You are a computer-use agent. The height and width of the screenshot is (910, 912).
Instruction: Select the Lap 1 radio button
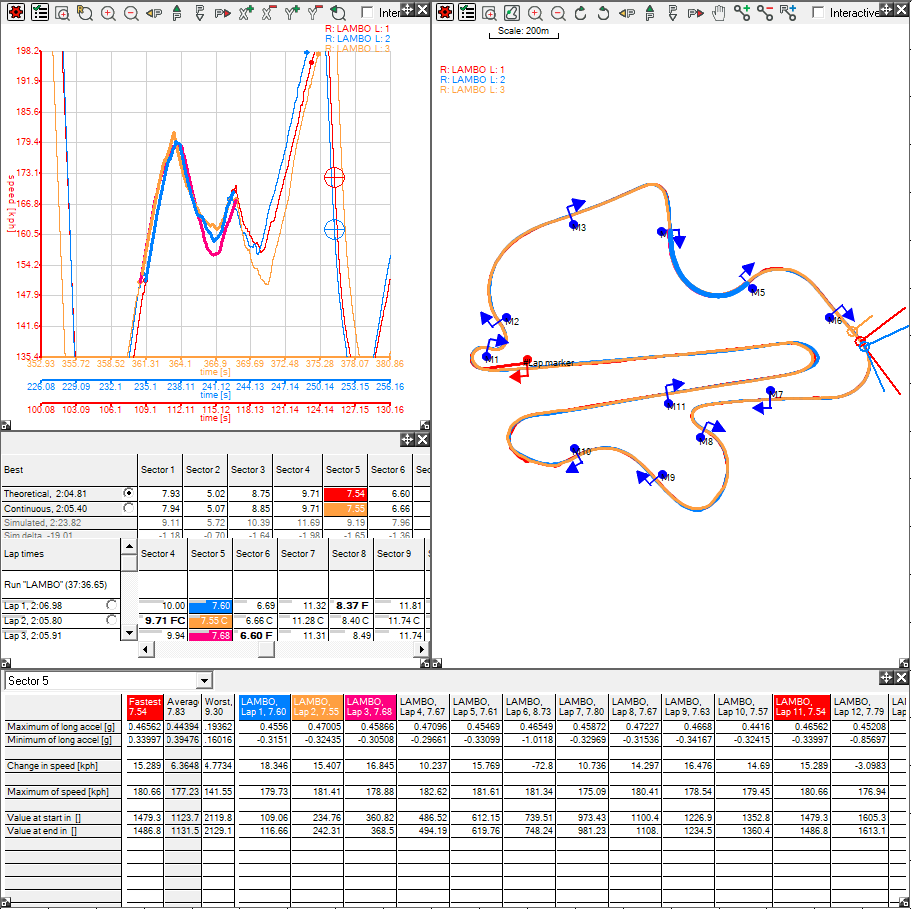112,605
